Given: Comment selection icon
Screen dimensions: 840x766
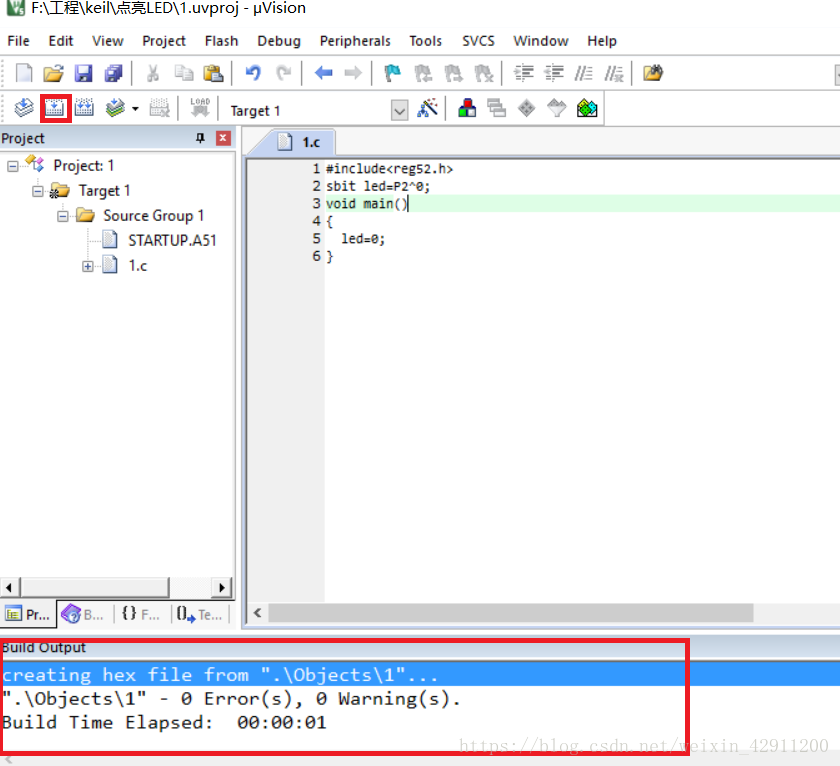Looking at the screenshot, I should 583,73.
